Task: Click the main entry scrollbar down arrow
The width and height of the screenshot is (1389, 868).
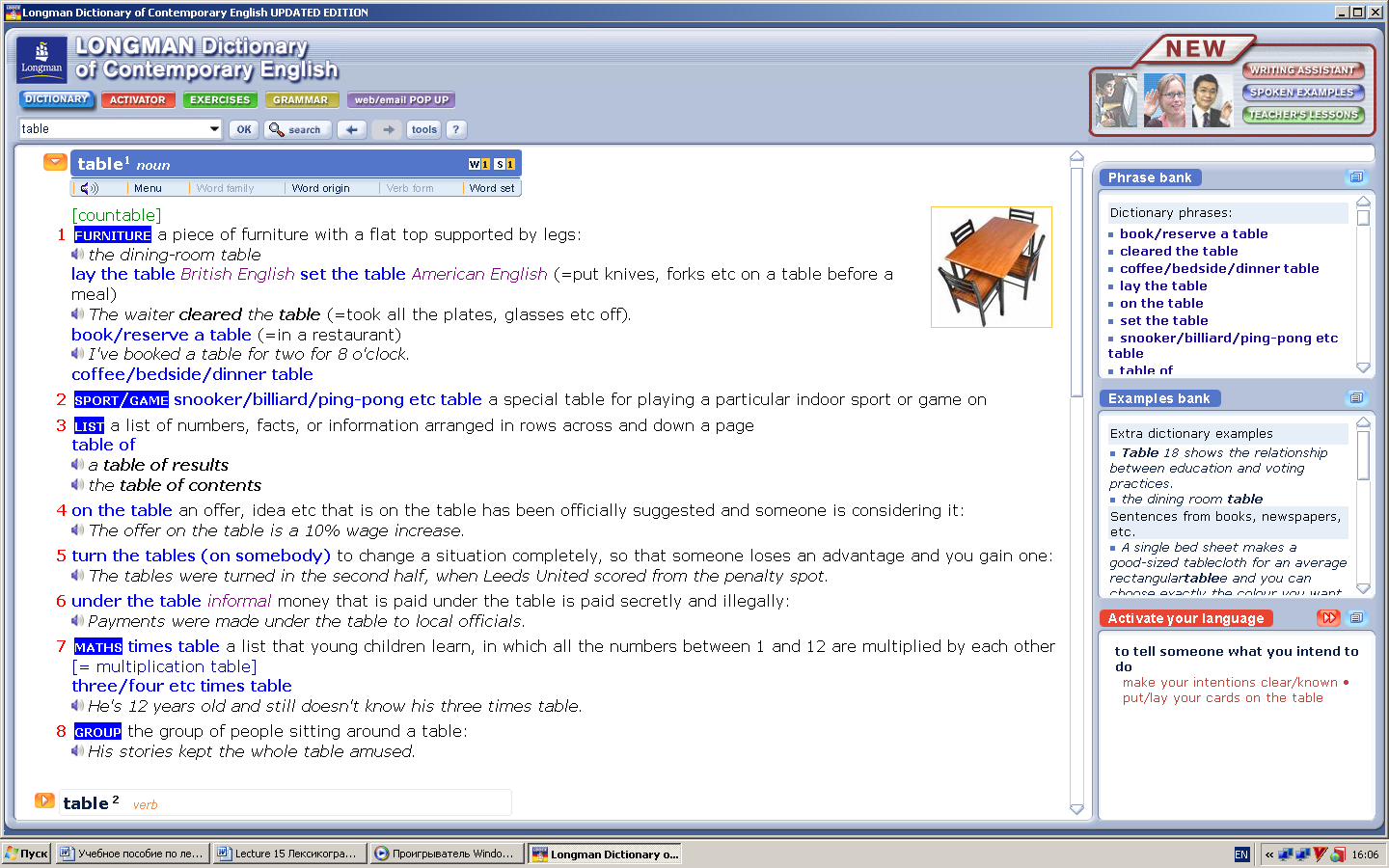Action: click(x=1076, y=809)
